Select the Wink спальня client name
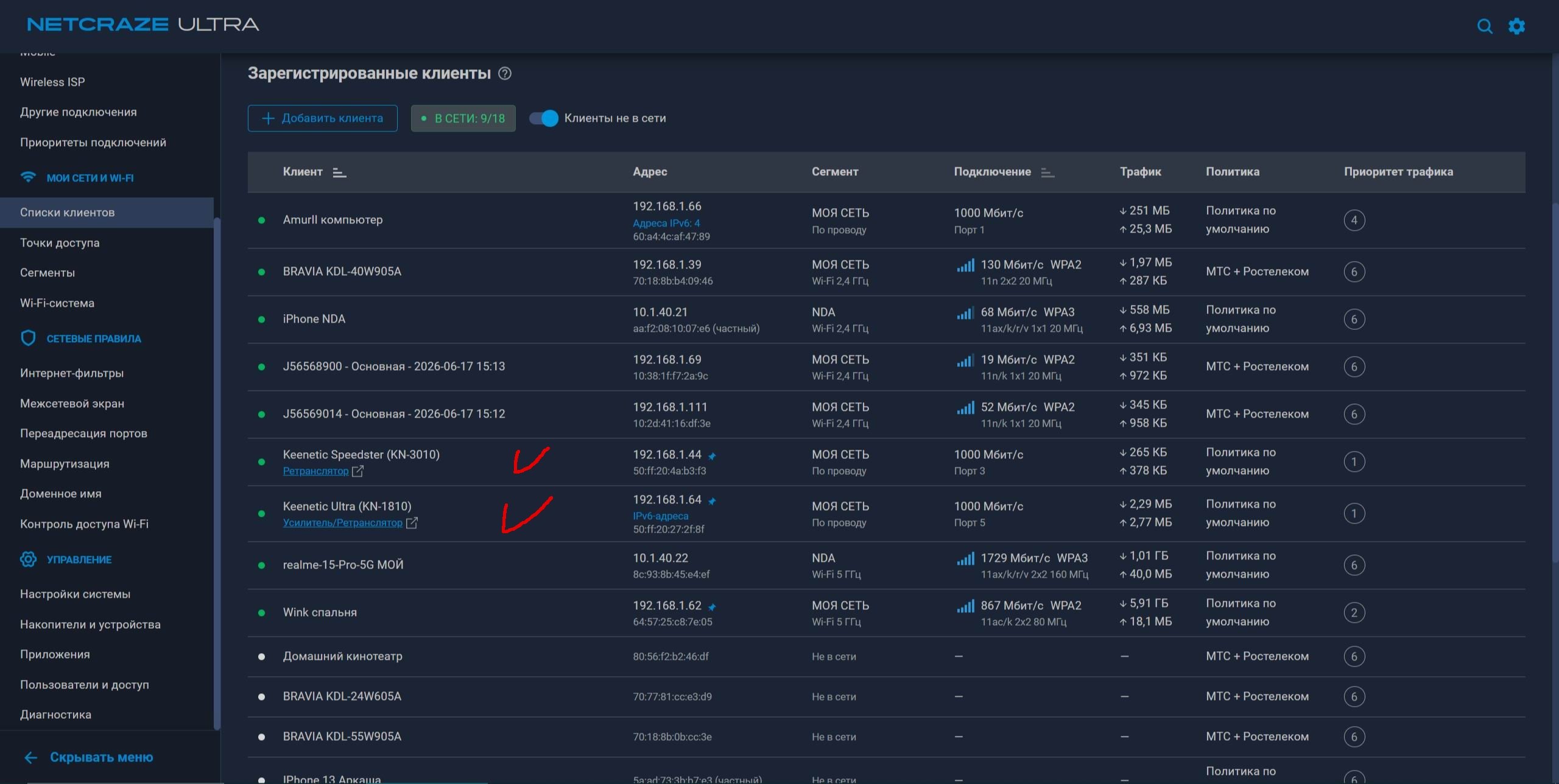 click(x=320, y=613)
